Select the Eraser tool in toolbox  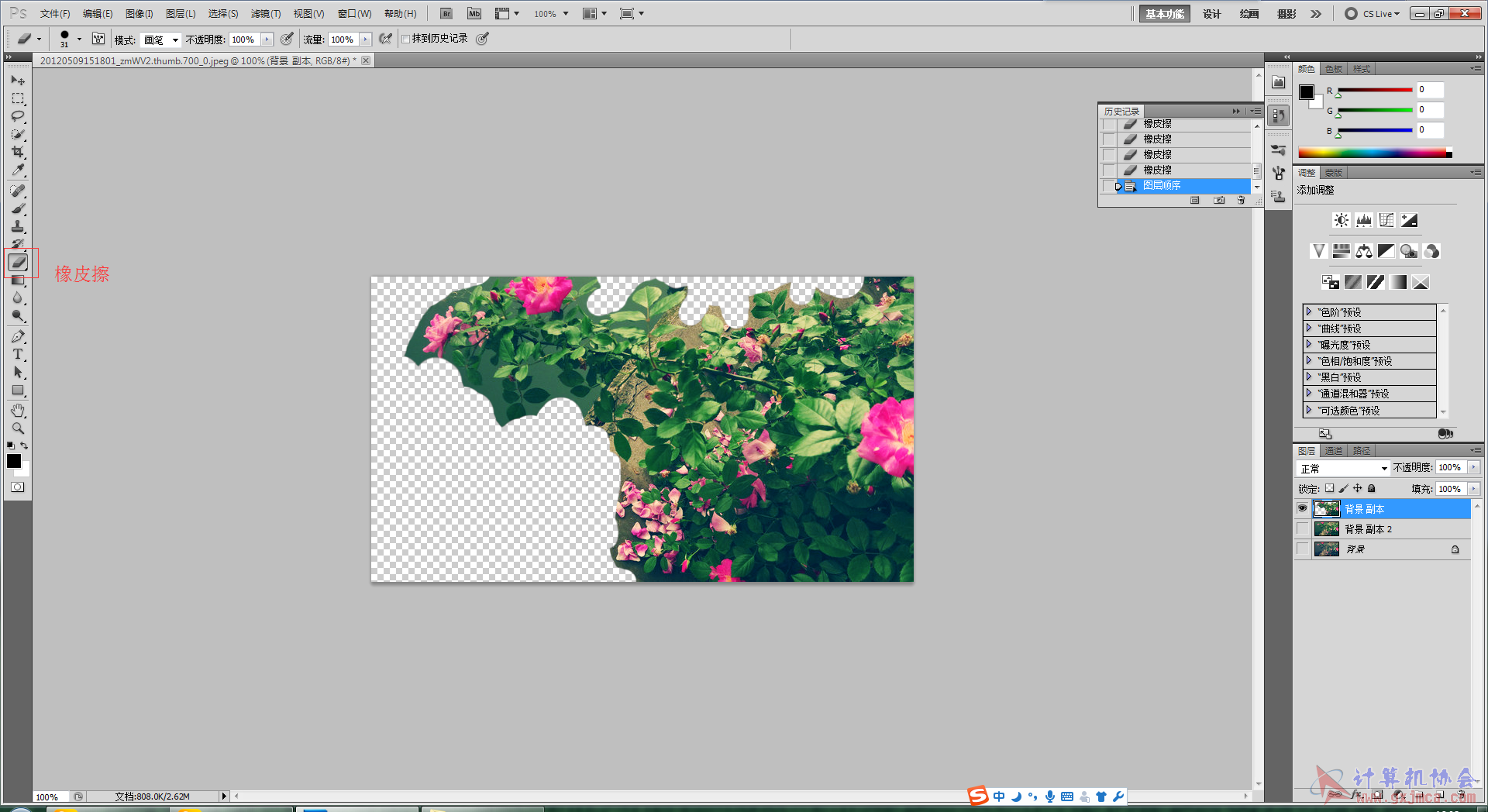tap(18, 263)
